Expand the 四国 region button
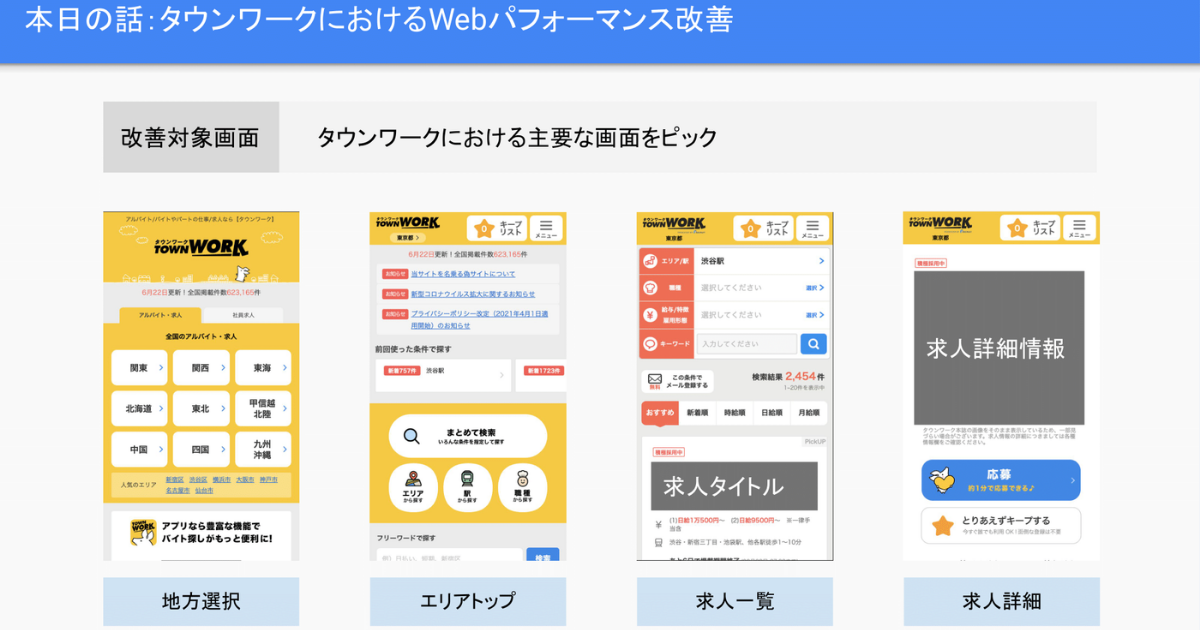Screen dimensions: 1200x630 pyautogui.click(x=201, y=450)
